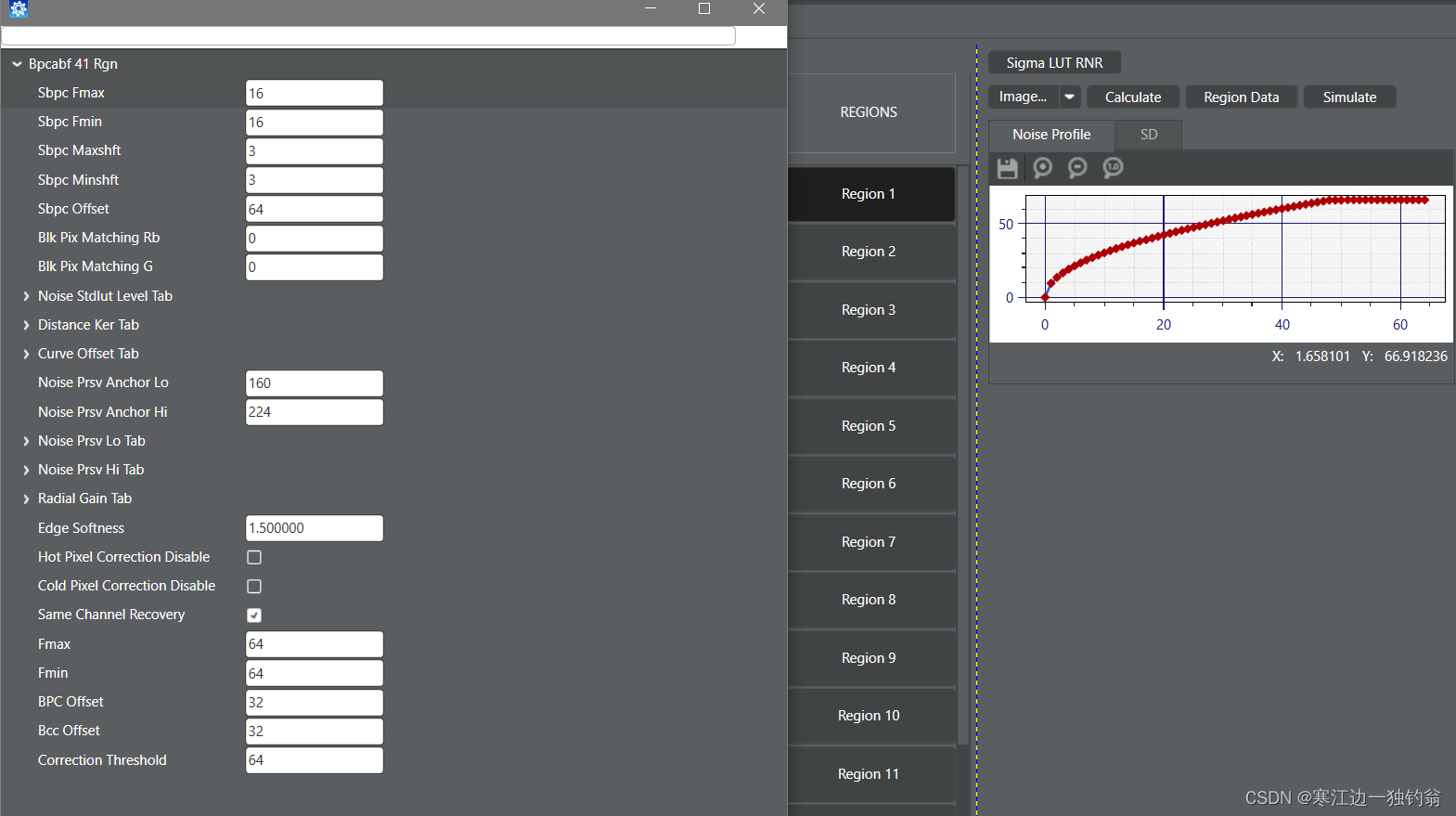Select Region 3 in the list
This screenshot has height=816, width=1456.
(x=870, y=310)
